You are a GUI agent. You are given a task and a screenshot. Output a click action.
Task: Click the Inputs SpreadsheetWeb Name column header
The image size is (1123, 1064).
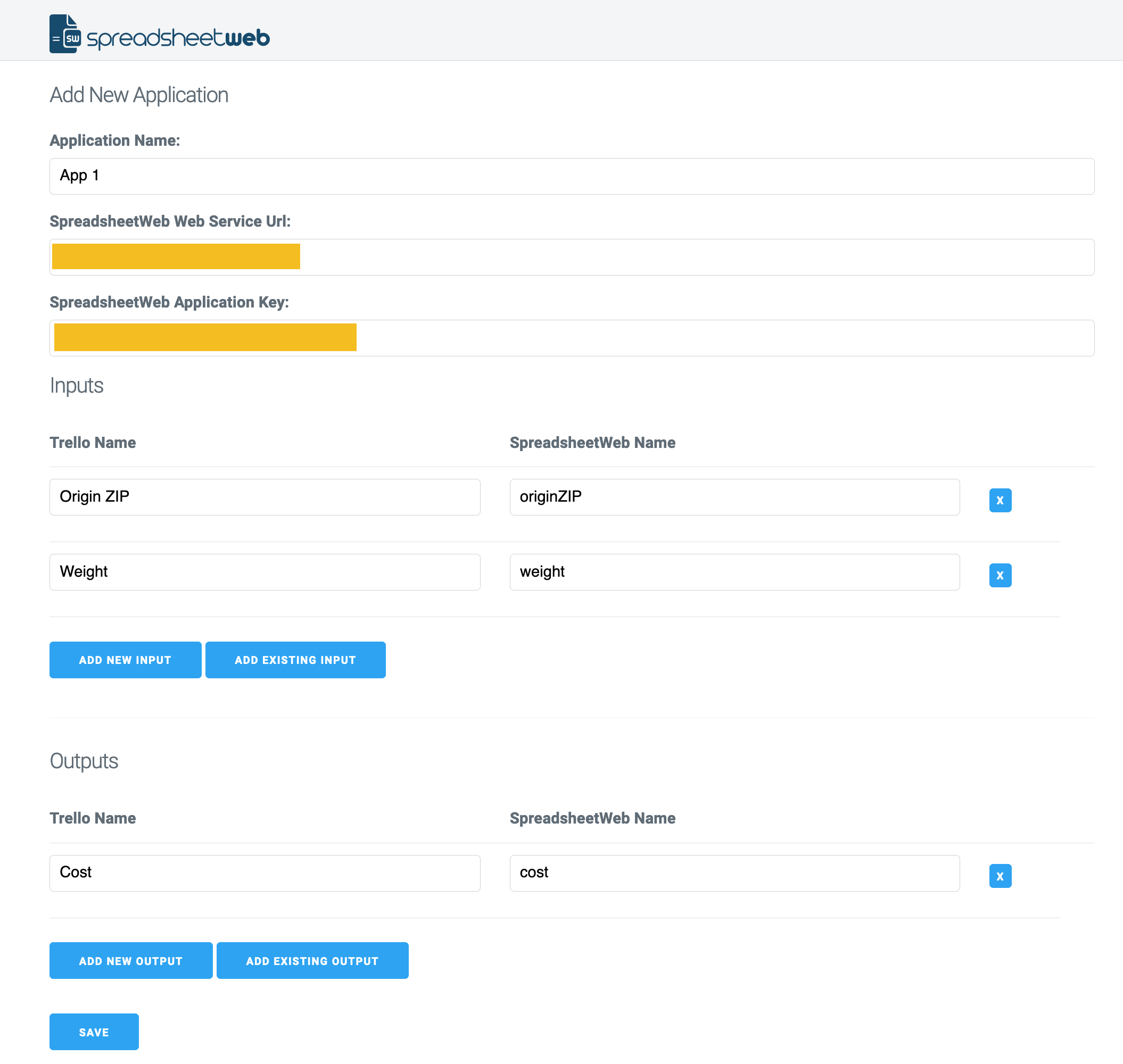(x=592, y=443)
